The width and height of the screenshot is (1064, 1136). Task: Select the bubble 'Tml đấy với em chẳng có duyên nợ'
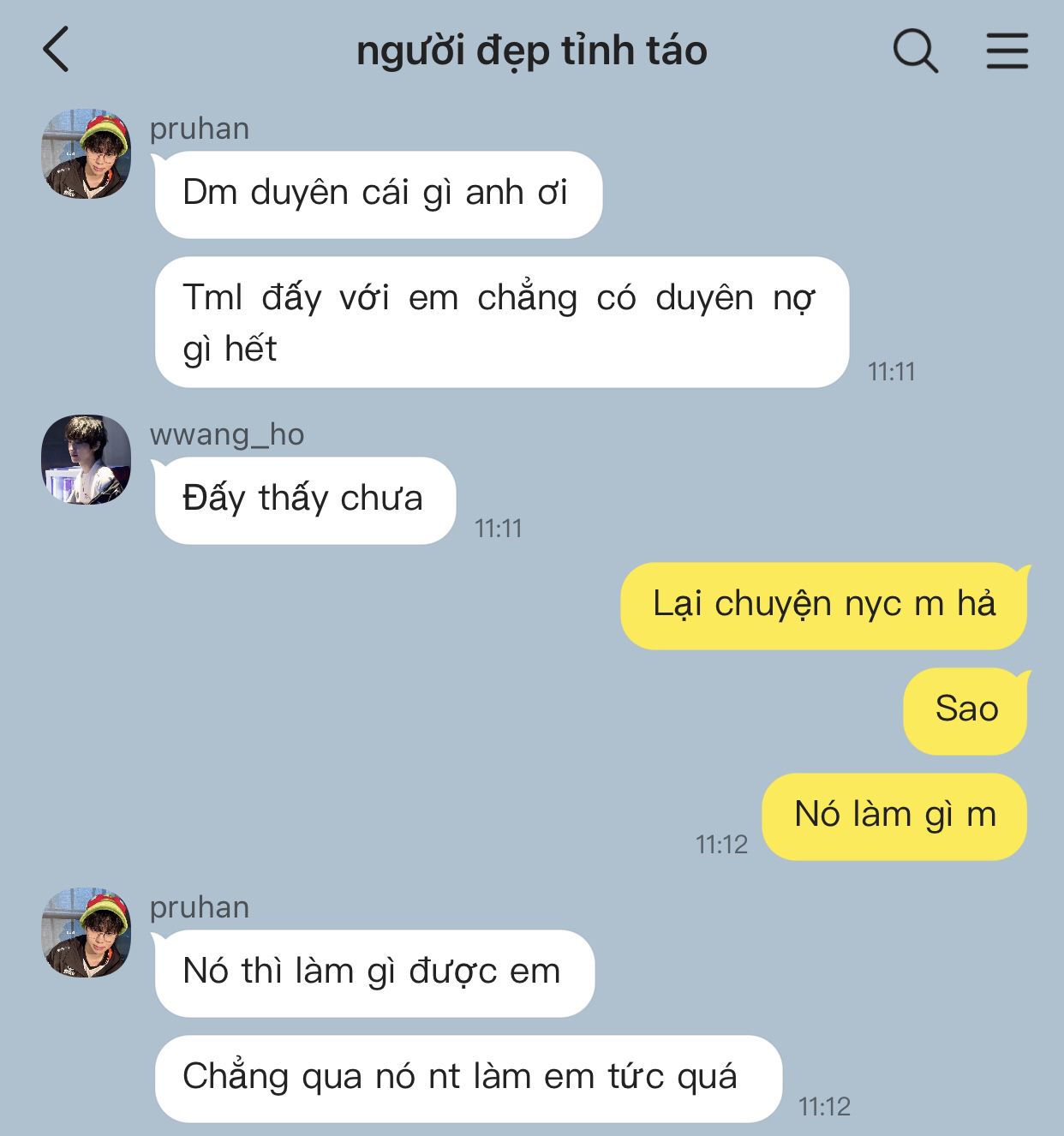[x=501, y=322]
